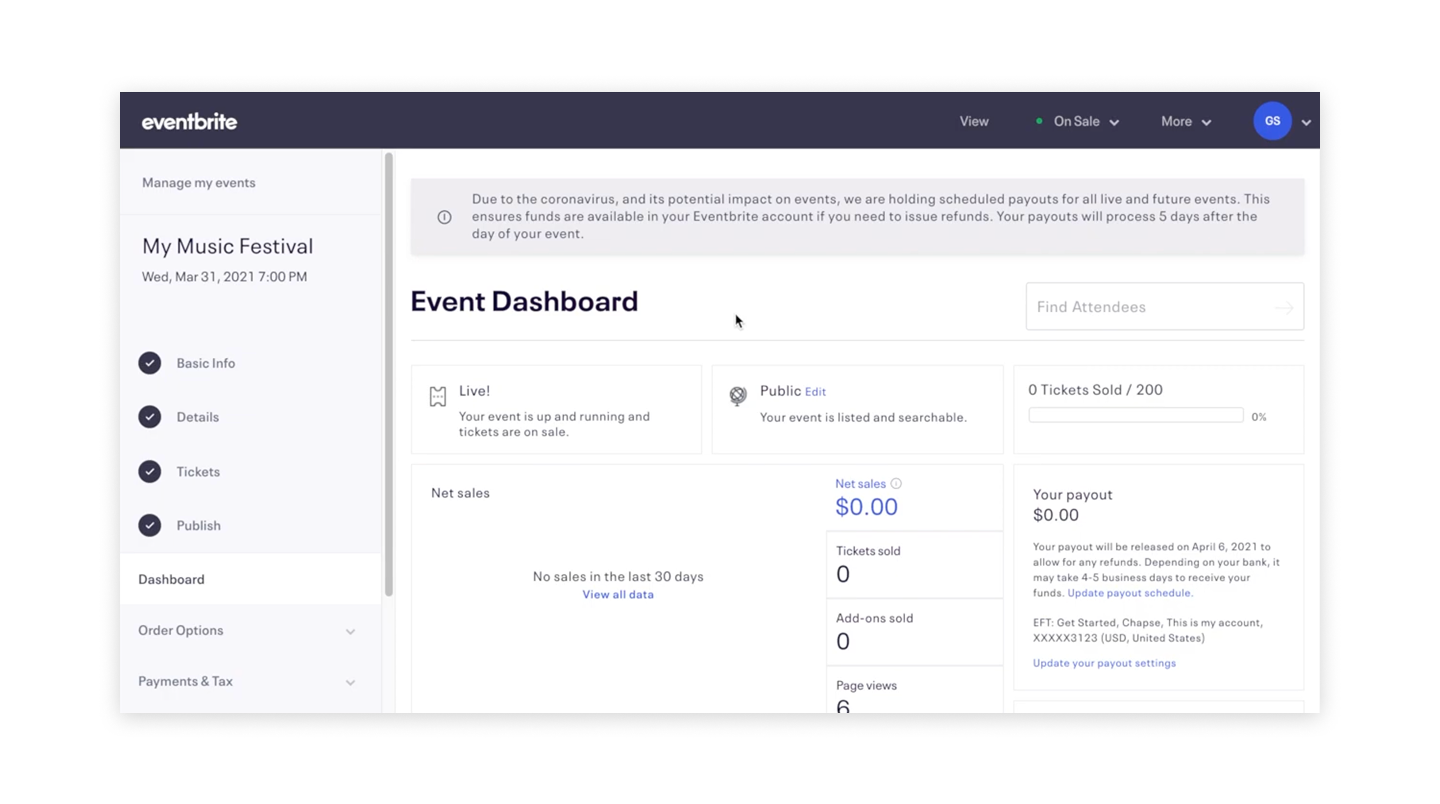Click View in the top bar
1440x804 pixels.
(x=974, y=121)
